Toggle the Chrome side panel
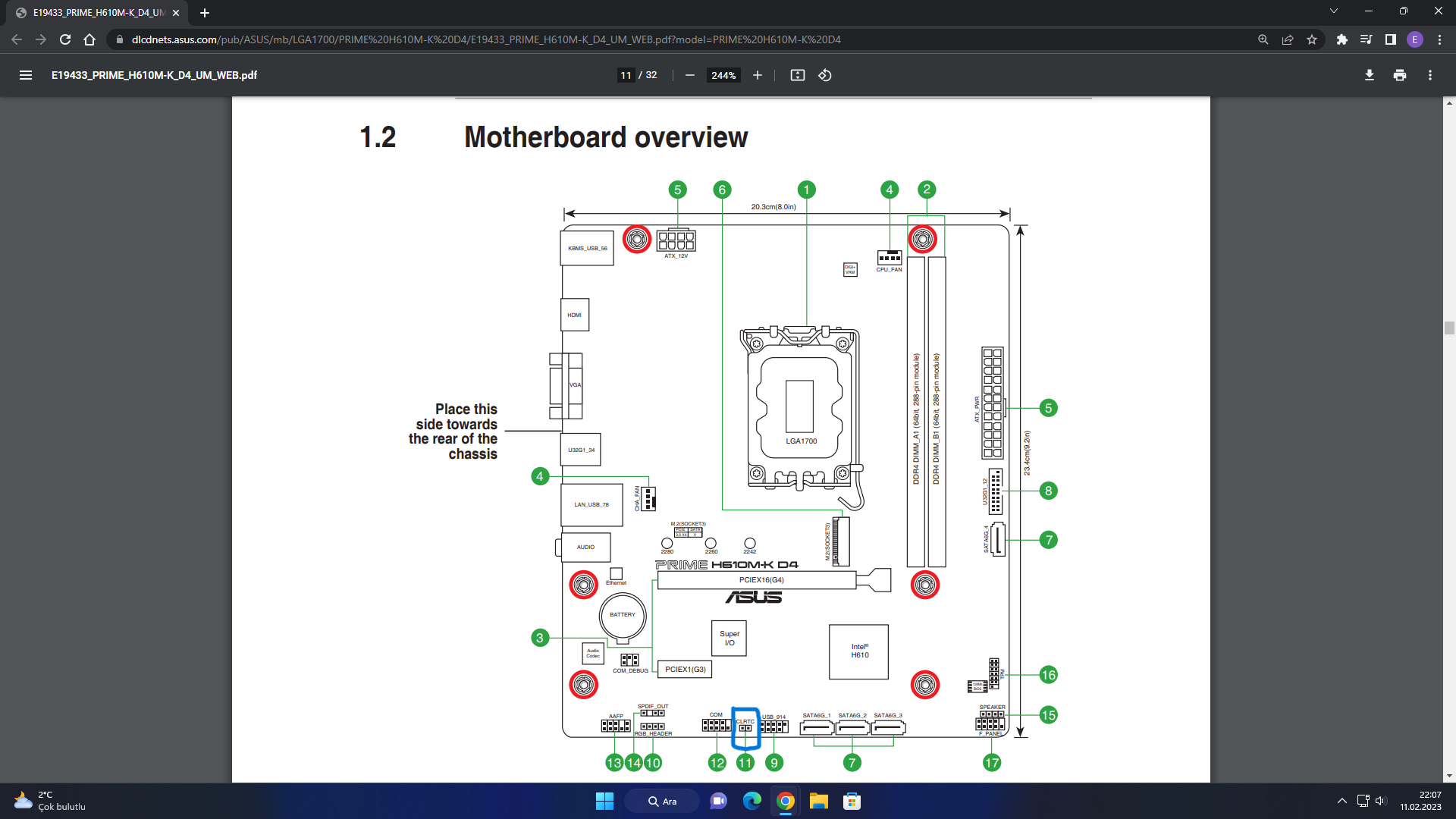 [x=1390, y=39]
